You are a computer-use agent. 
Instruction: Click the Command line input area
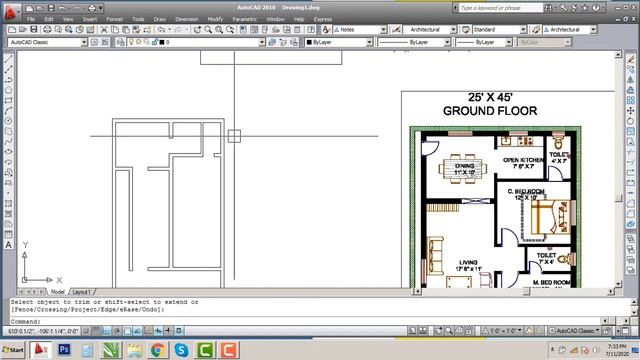(306, 321)
